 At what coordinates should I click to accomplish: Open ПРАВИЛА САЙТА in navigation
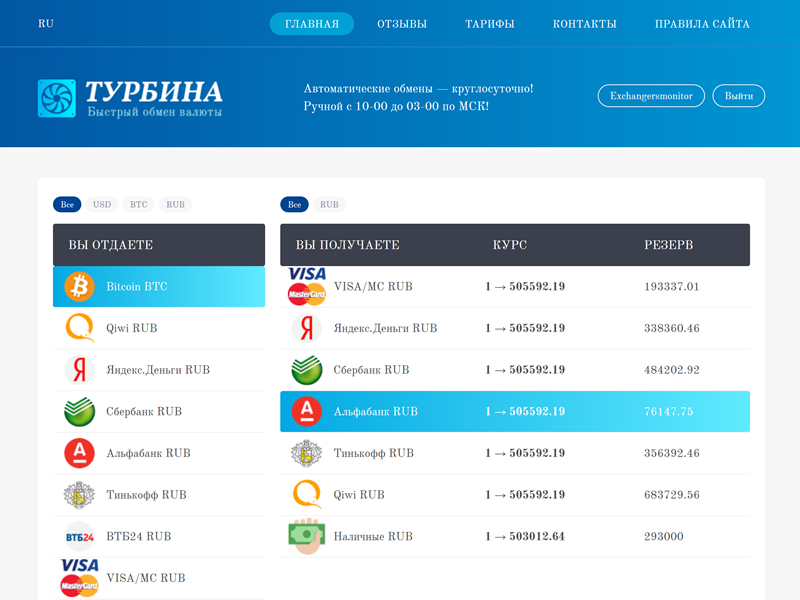(x=703, y=24)
